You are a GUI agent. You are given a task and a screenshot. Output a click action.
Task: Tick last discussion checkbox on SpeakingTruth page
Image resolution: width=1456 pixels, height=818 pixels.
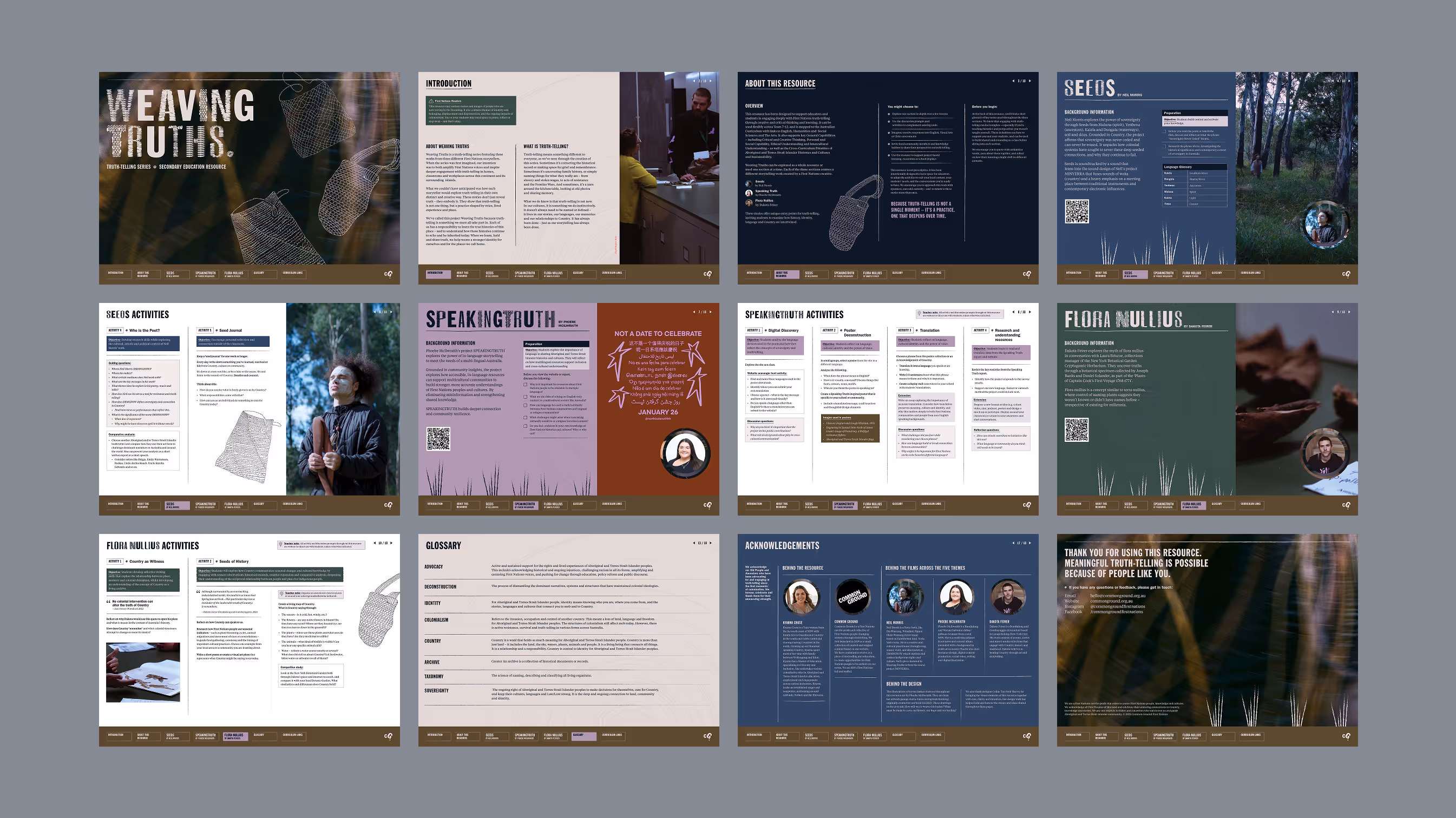526,426
